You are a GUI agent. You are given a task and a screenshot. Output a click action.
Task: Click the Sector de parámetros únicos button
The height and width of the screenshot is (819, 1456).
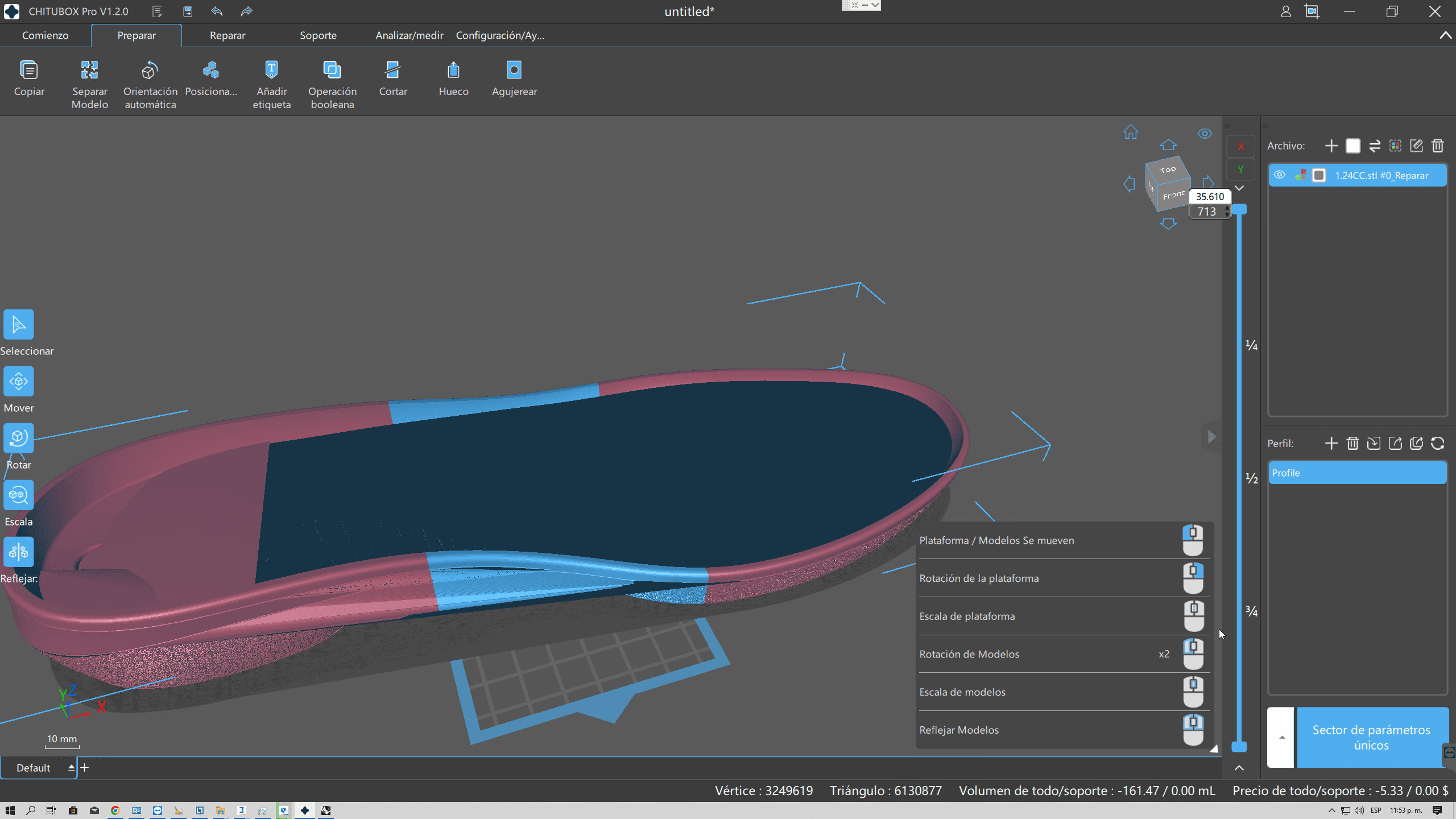[x=1371, y=738]
